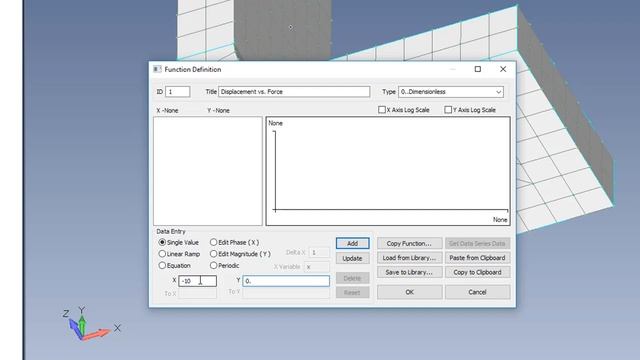This screenshot has height=360, width=640.
Task: Click the ID input field
Action: tap(178, 92)
